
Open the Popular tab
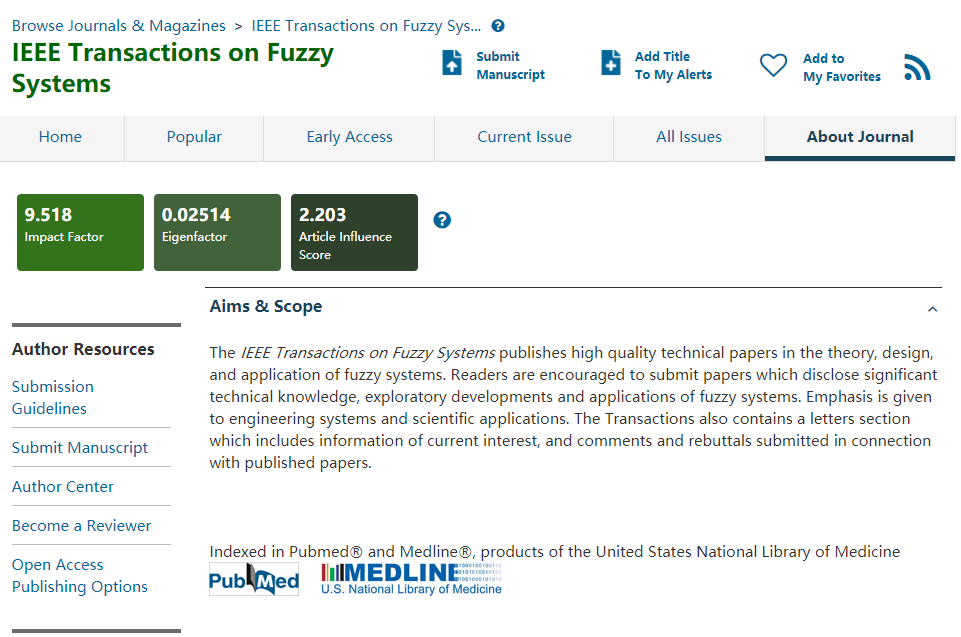pos(194,137)
